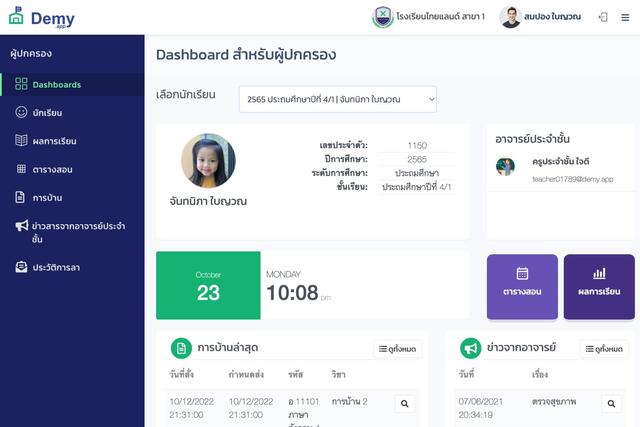Click the school emblem icon
This screenshot has height=427, width=640.
point(382,17)
